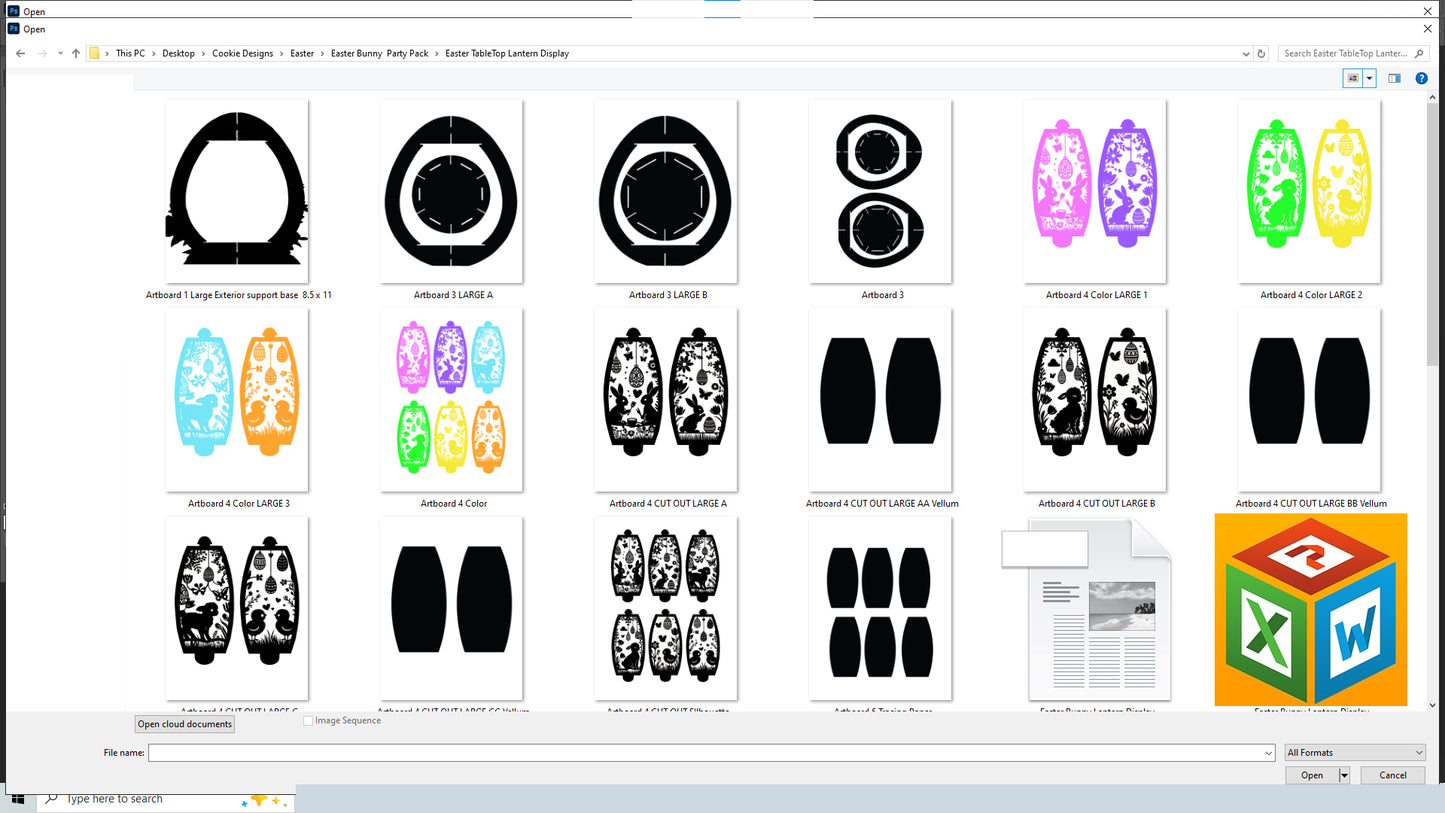Open help with the blue question mark

coord(1421,78)
